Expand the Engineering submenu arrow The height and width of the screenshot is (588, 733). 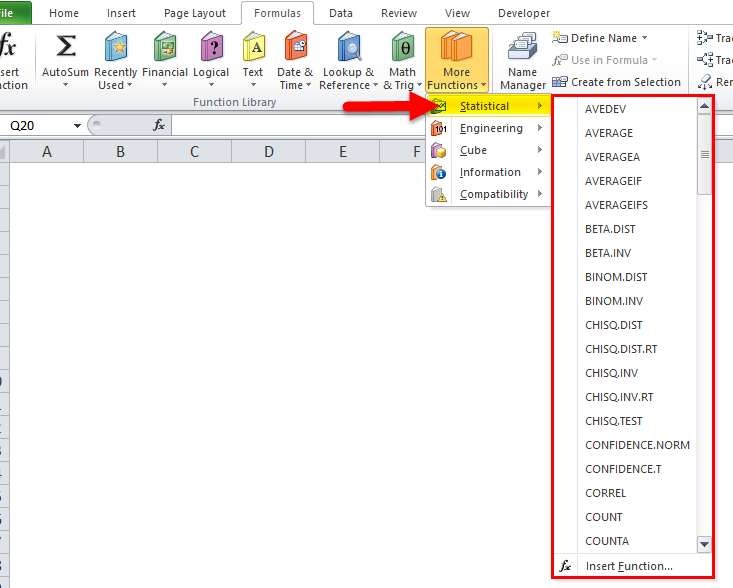tap(540, 128)
